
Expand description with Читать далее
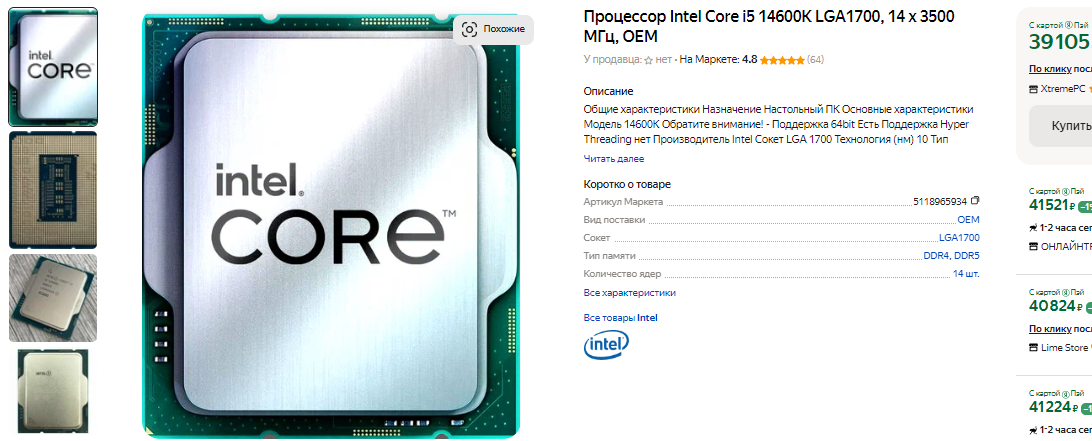614,159
